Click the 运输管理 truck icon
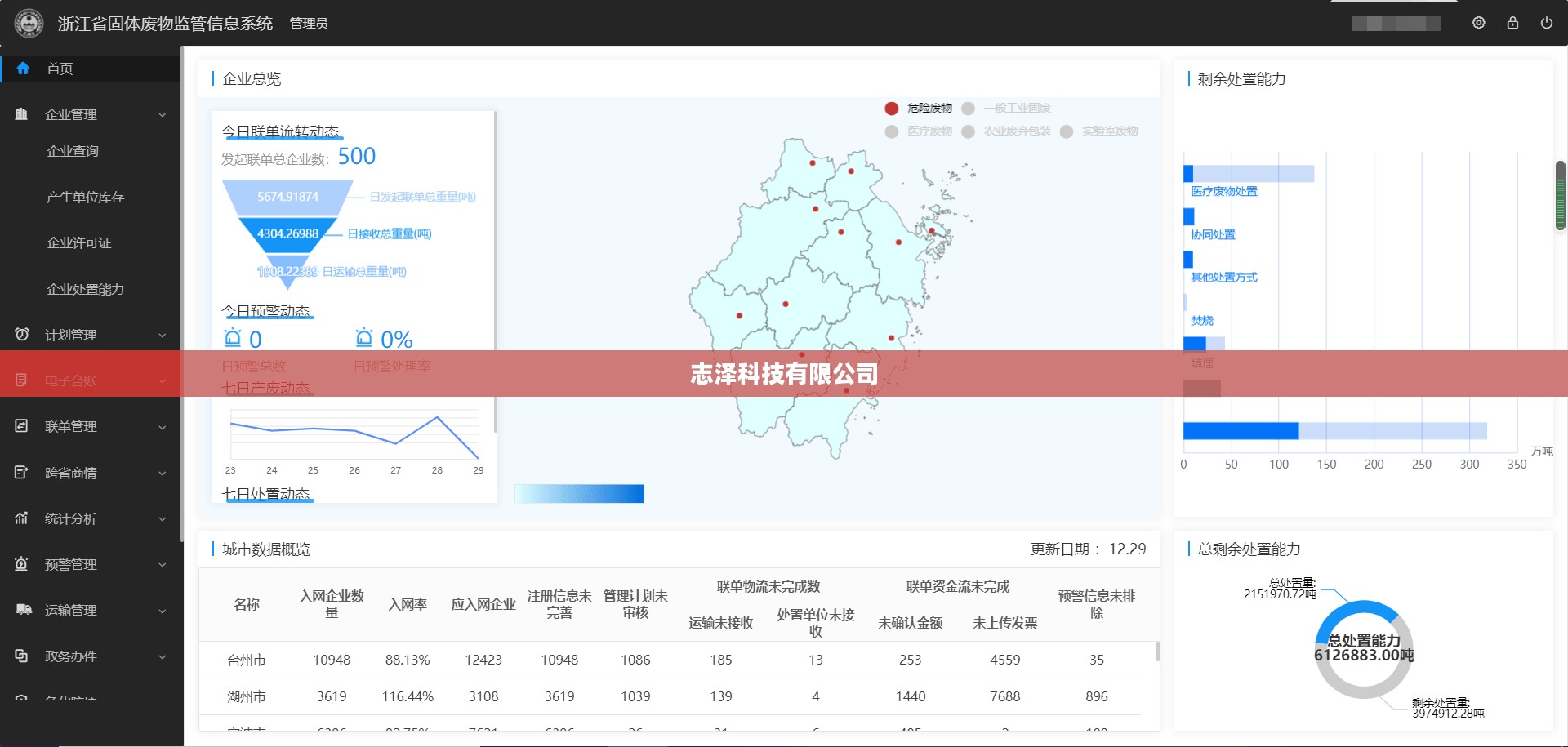1568x747 pixels. click(23, 610)
